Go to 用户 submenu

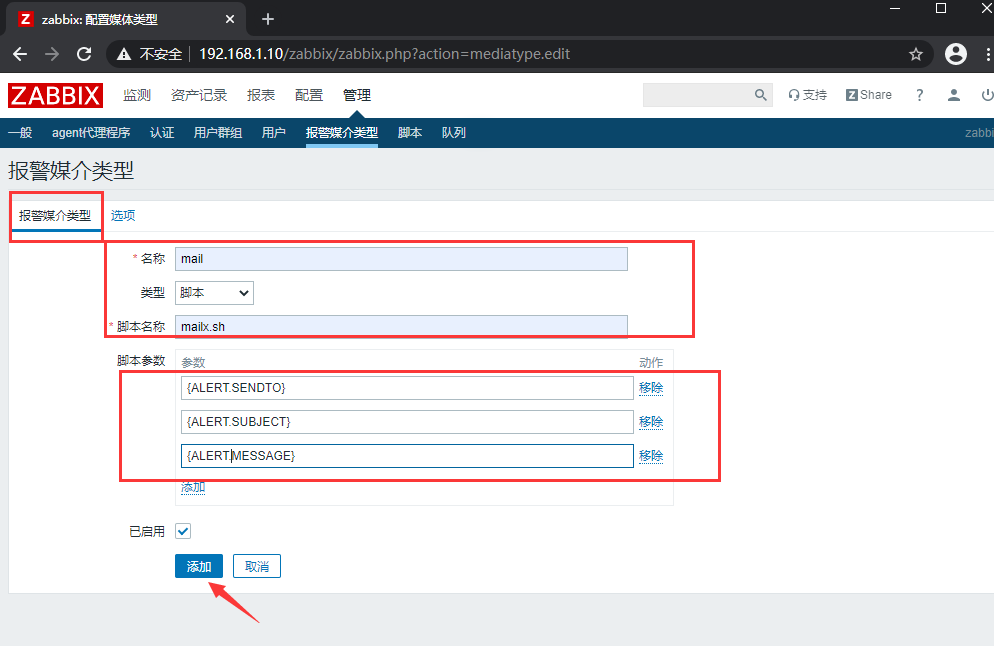tap(273, 132)
